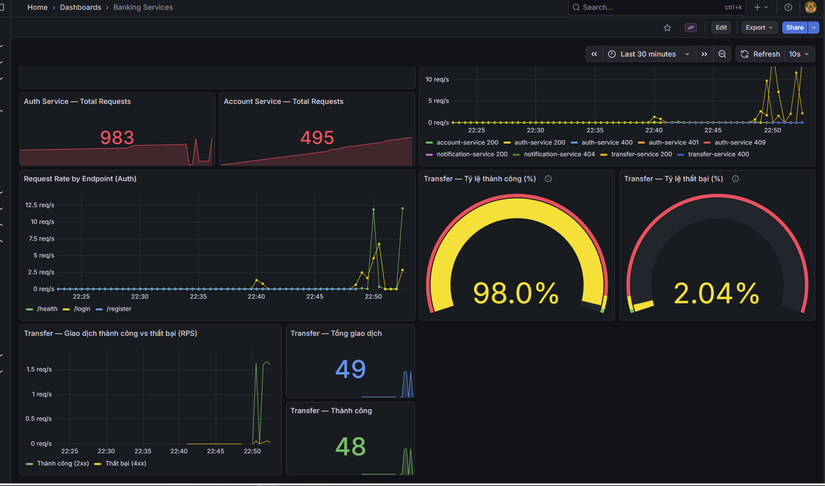825x486 pixels.
Task: Click the Edit button
Action: (x=721, y=28)
